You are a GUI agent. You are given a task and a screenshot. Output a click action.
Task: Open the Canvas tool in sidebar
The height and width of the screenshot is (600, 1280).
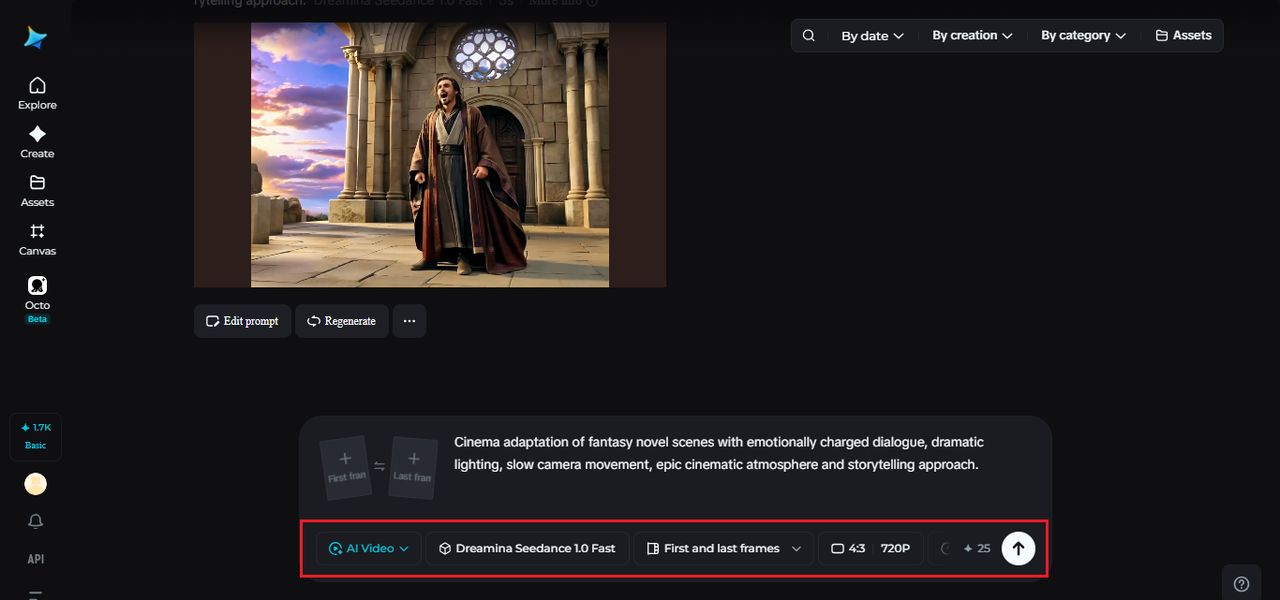37,239
